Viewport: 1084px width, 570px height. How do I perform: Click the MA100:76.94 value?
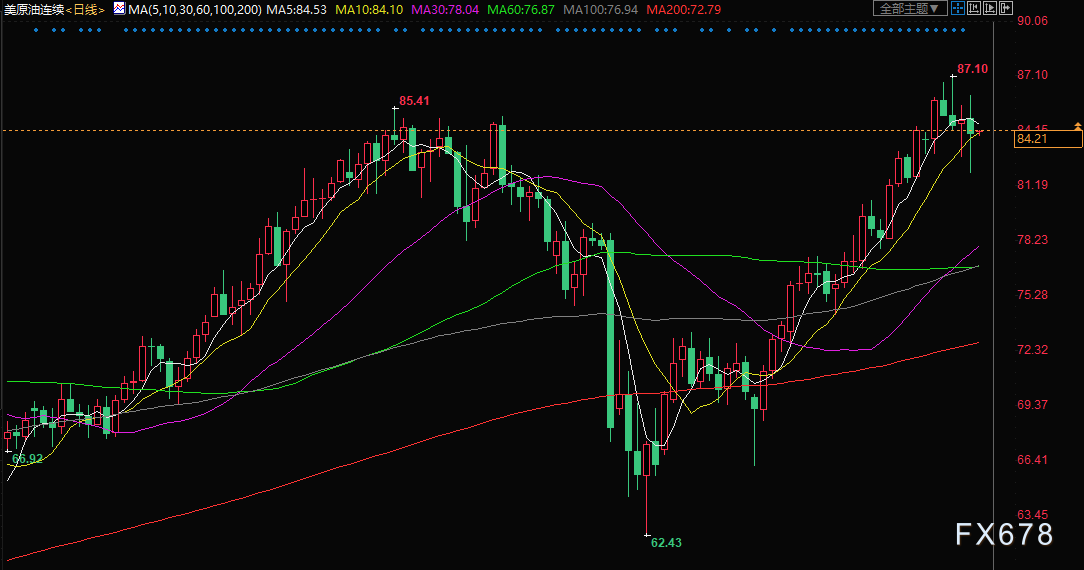click(601, 10)
